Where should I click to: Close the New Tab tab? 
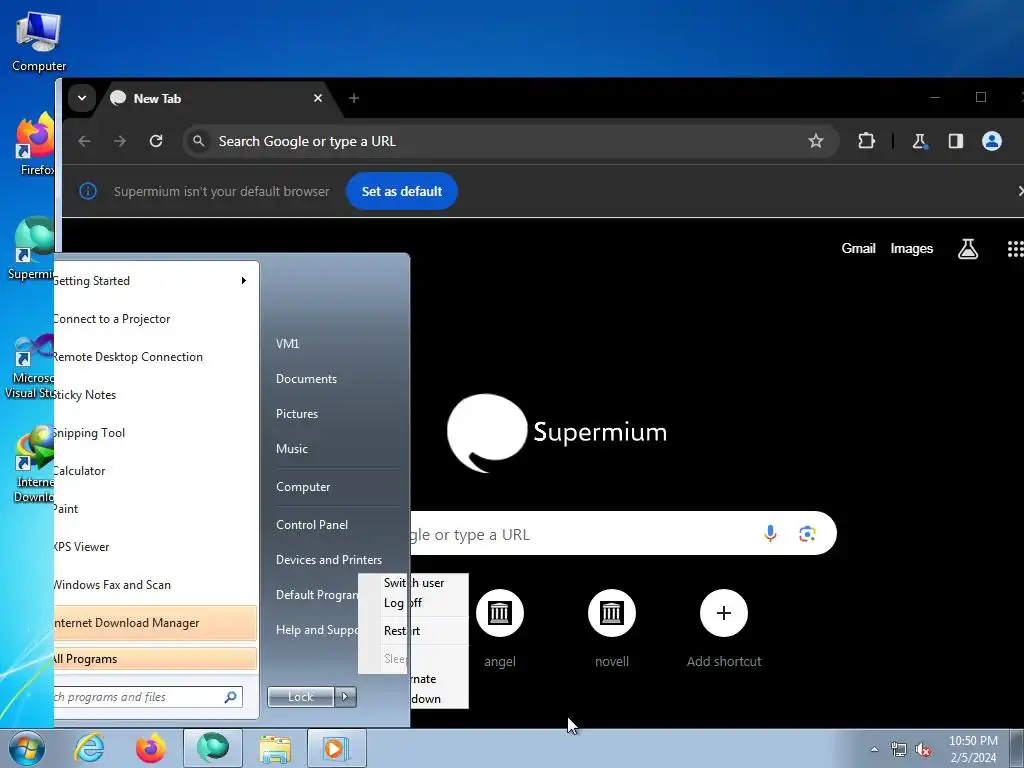[318, 98]
